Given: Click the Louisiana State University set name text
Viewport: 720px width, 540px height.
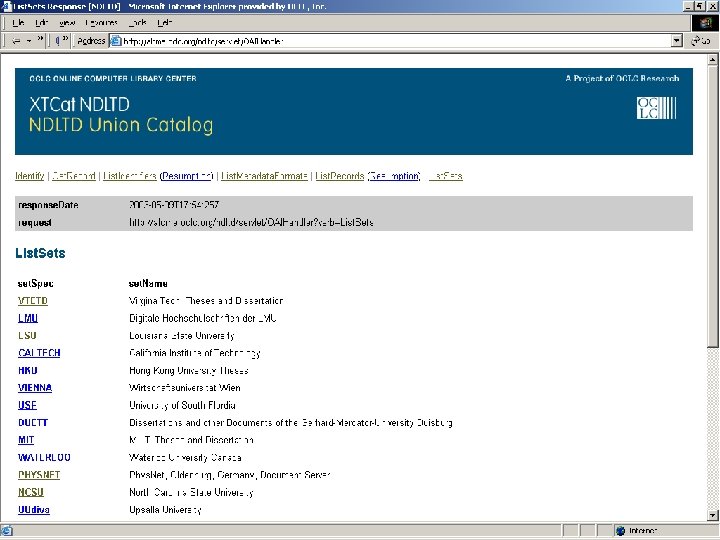Looking at the screenshot, I should (182, 336).
